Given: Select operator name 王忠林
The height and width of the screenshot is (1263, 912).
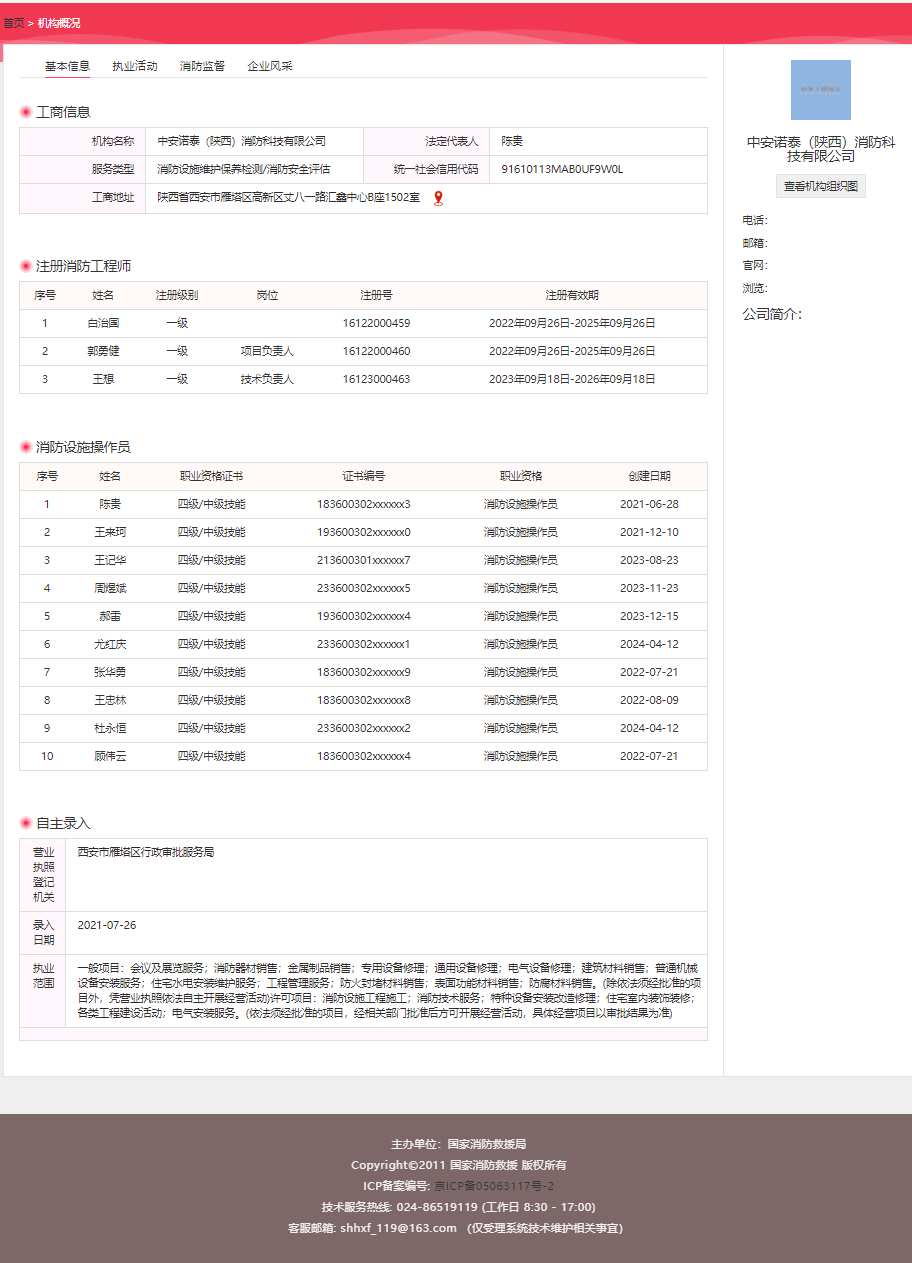Looking at the screenshot, I should point(110,700).
